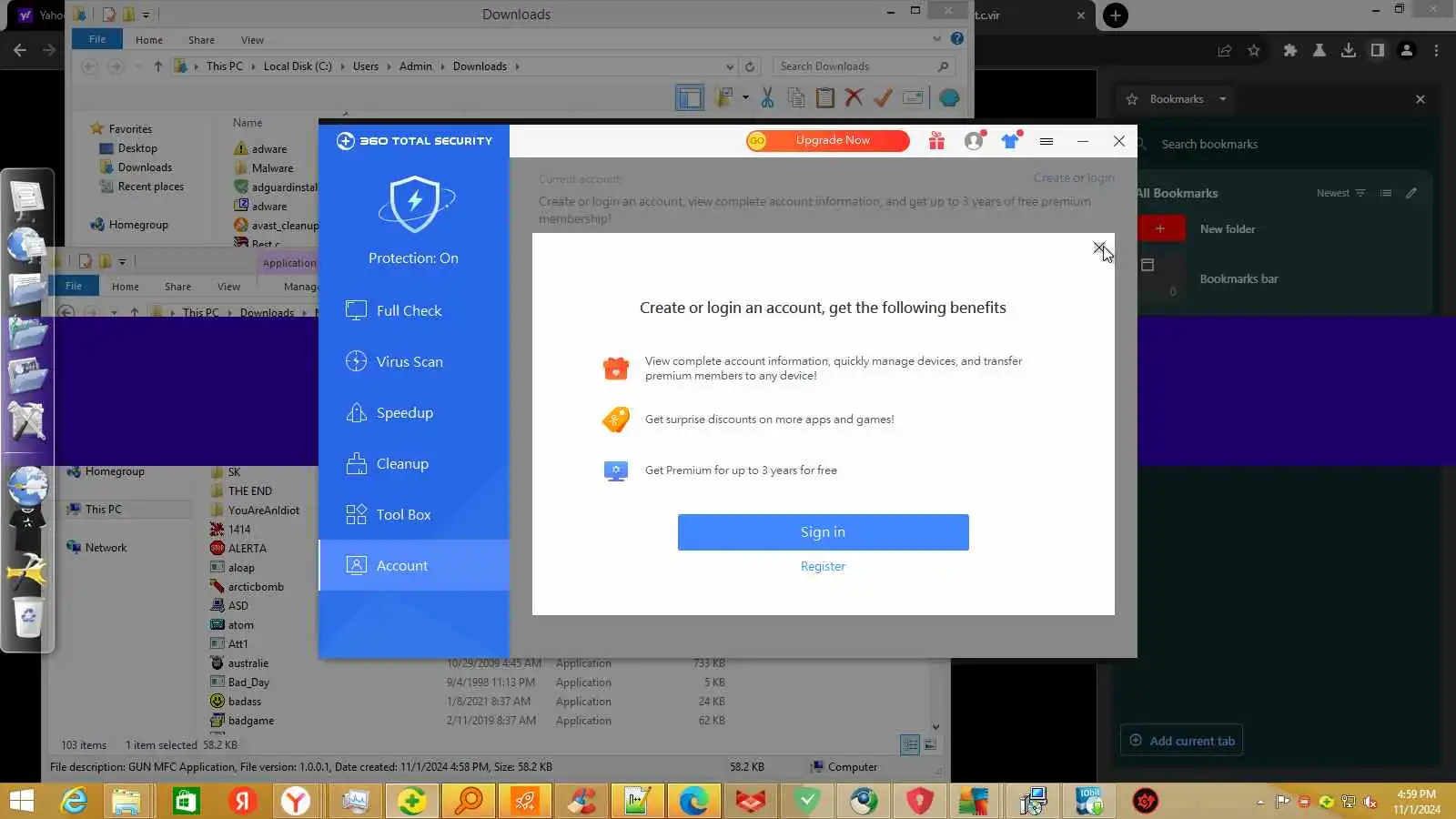The image size is (1456, 819).
Task: Open View ribbon tab in Downloads window
Action: tap(252, 40)
